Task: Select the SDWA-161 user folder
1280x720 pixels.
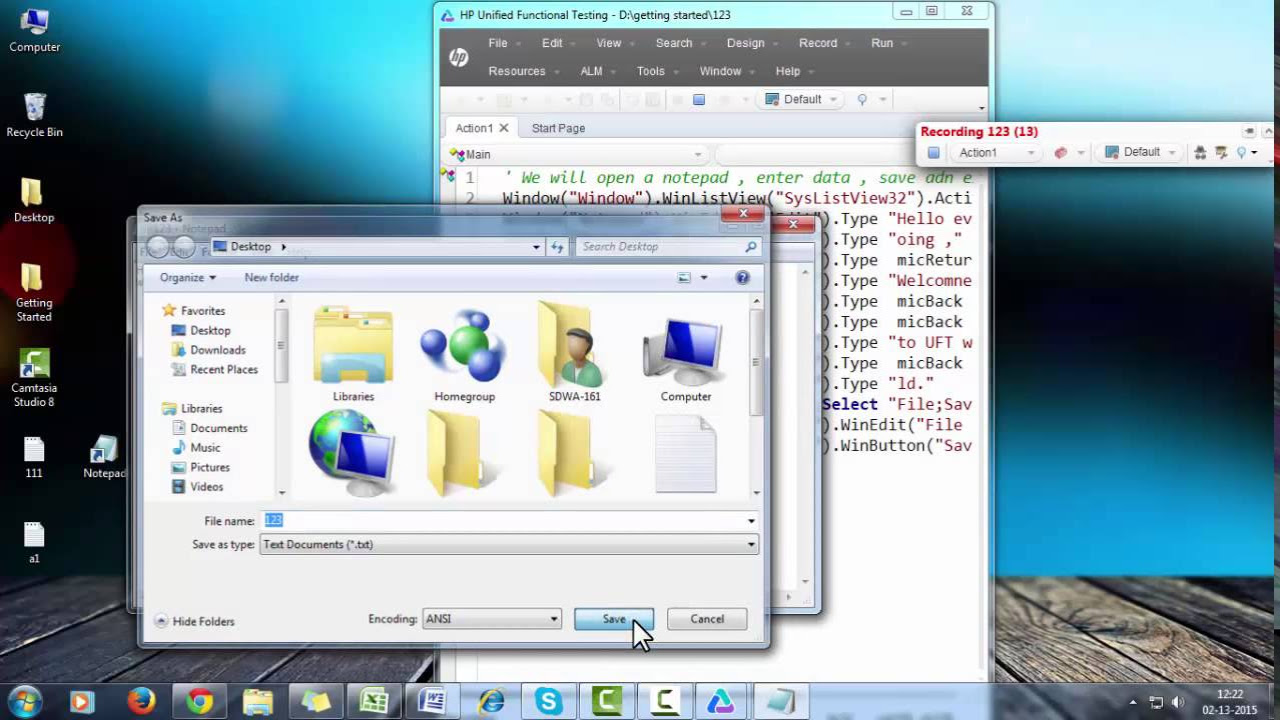Action: [x=574, y=352]
